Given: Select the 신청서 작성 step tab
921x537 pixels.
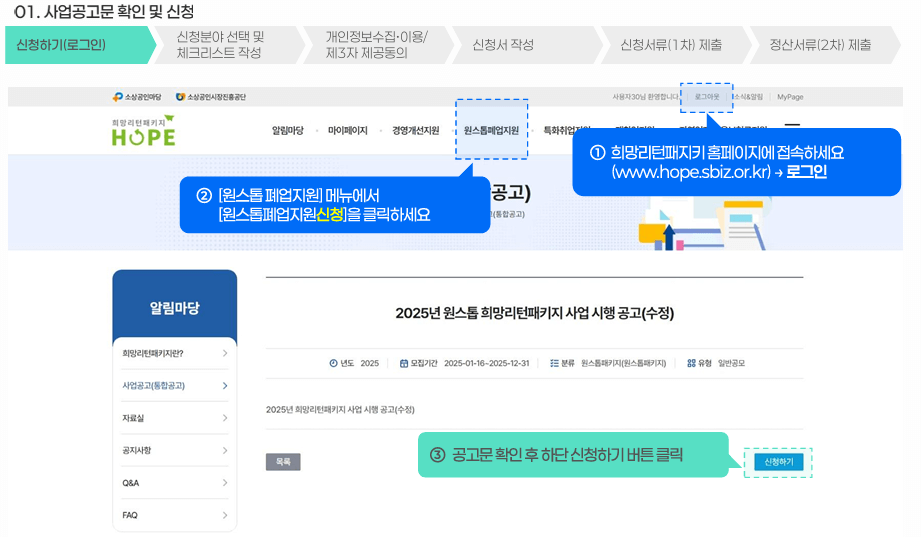Looking at the screenshot, I should [527, 45].
